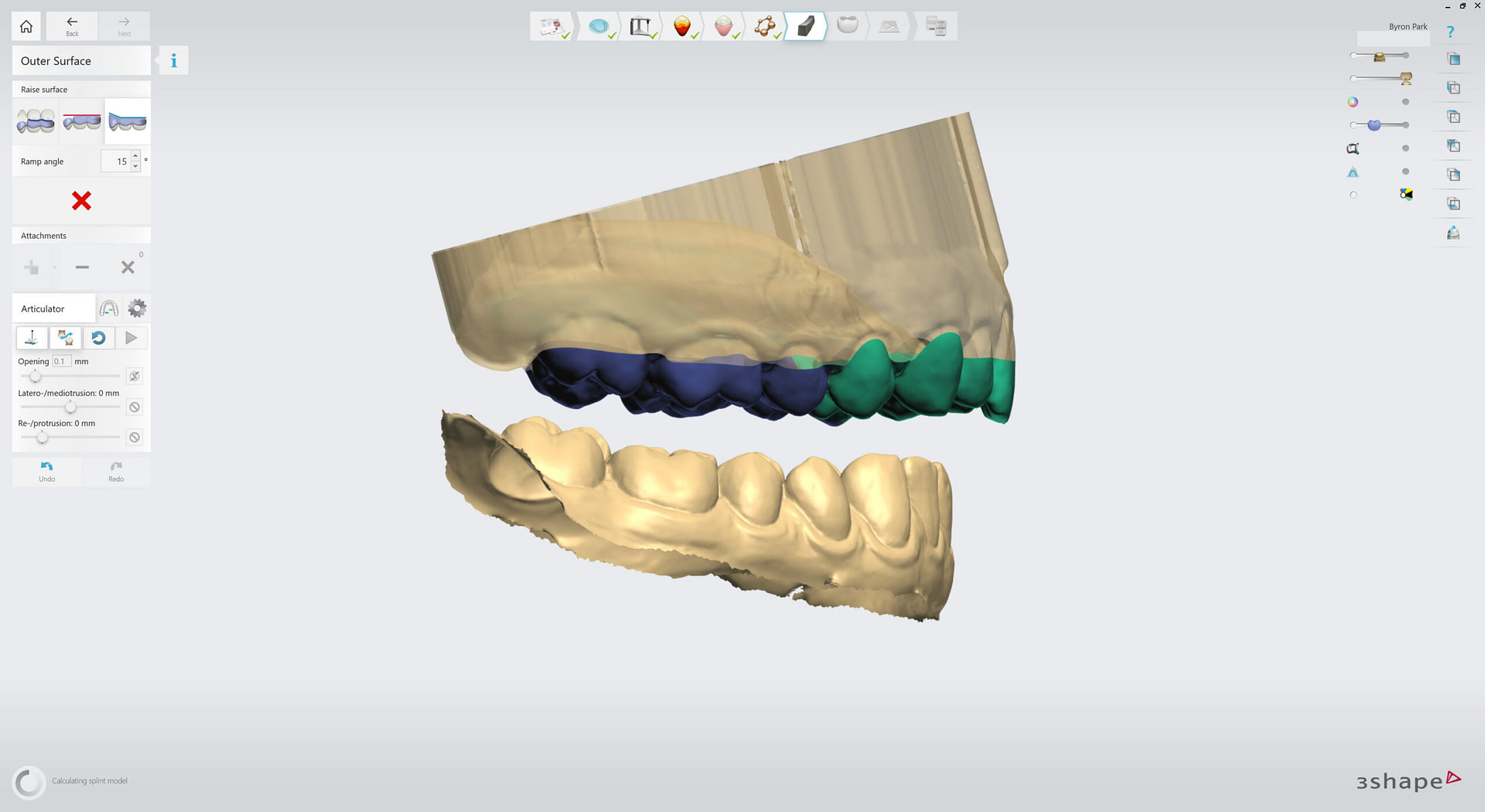Cancel raise surface with the red X
This screenshot has width=1485, height=812.
(80, 201)
